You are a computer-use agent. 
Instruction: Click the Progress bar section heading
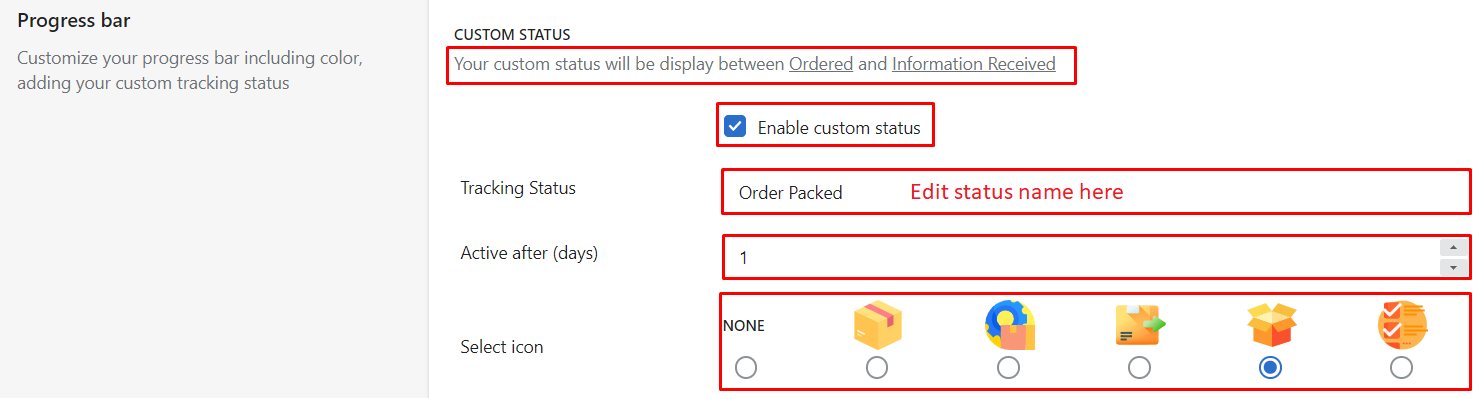[74, 20]
